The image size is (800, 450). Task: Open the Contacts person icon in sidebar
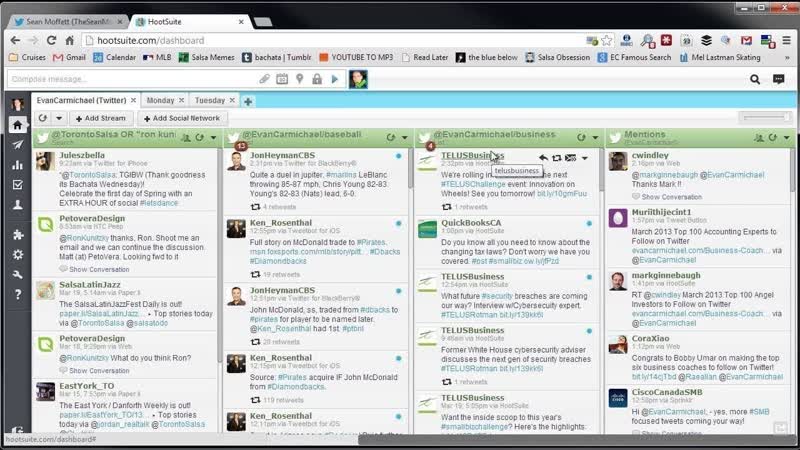pyautogui.click(x=17, y=205)
